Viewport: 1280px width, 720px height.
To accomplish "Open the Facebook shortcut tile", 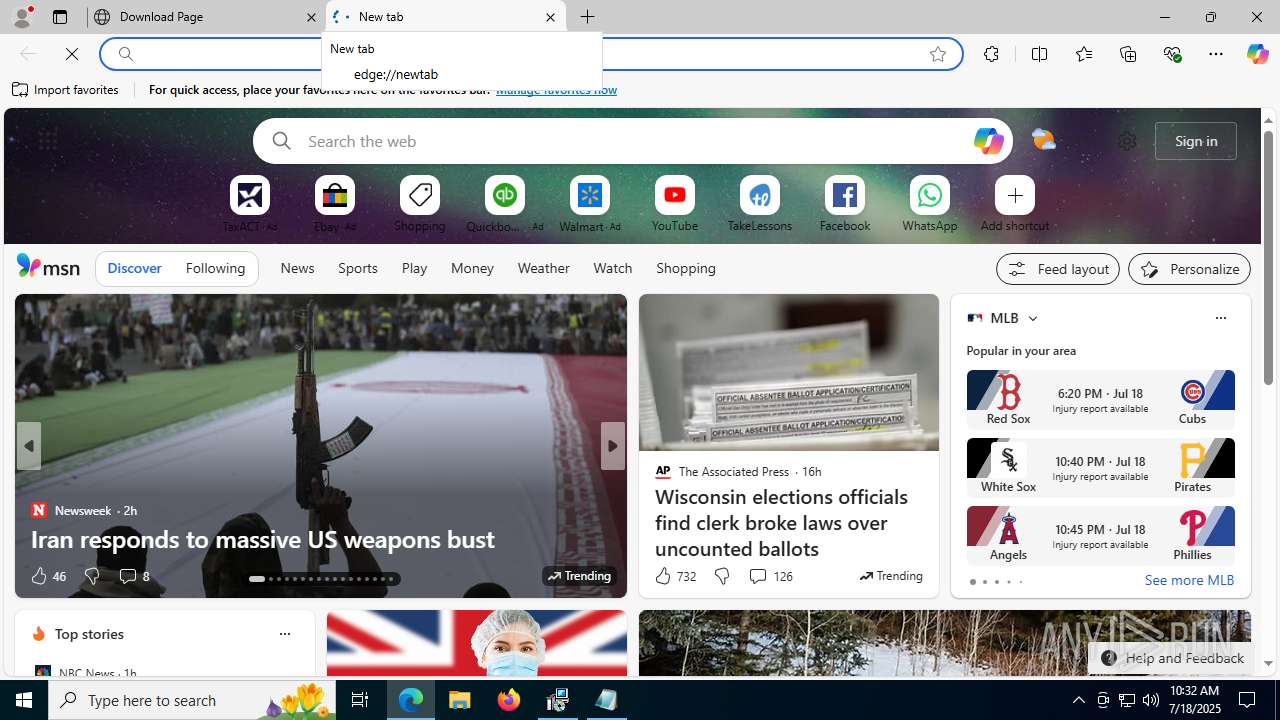I will [844, 196].
